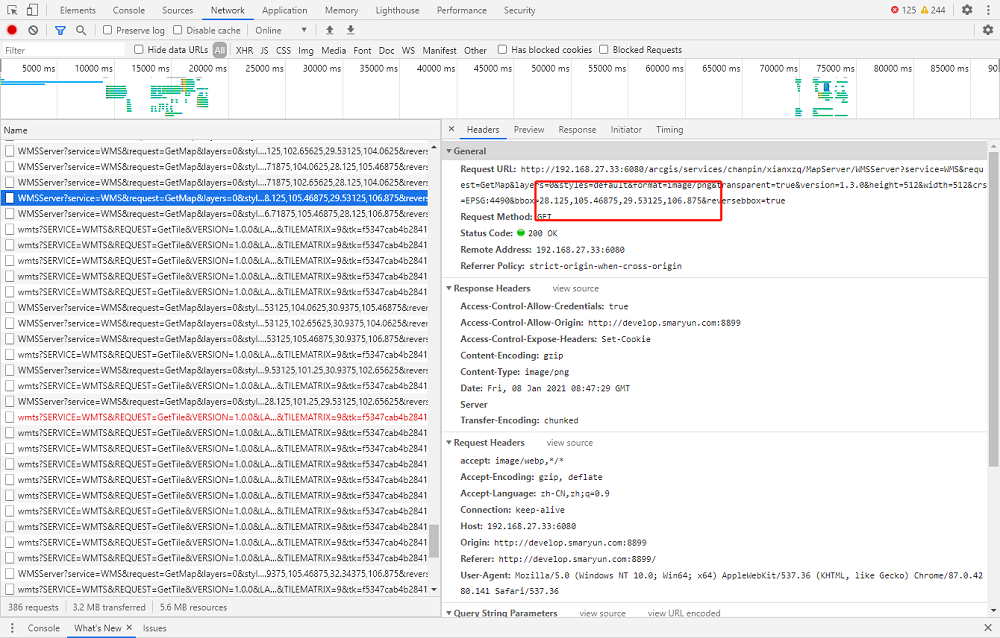Tick checkbox of the red wmts request row
This screenshot has height=638, width=1000.
10,417
